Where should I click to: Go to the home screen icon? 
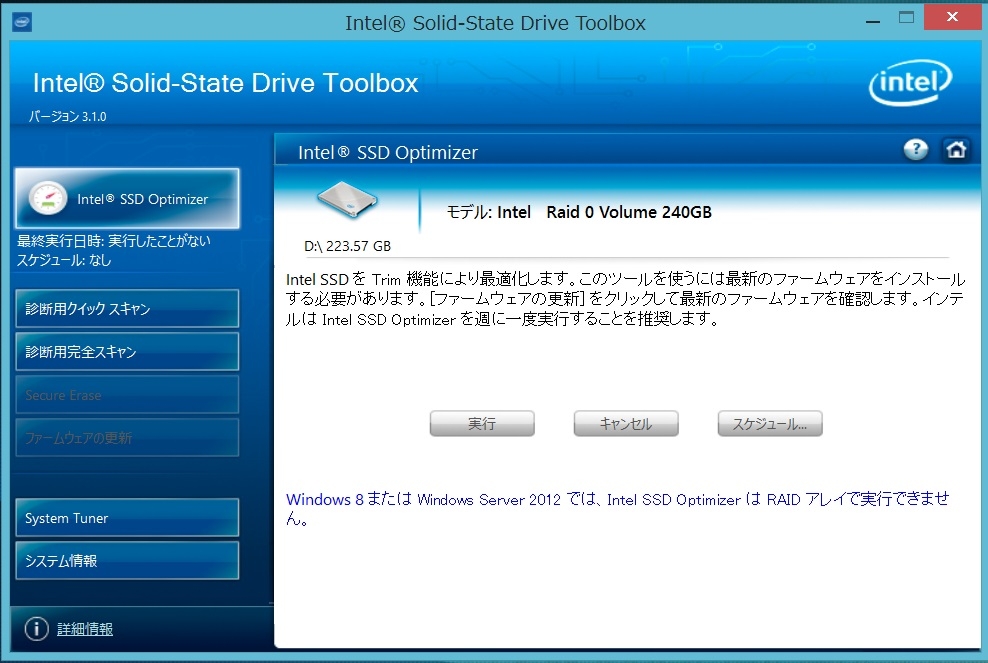point(956,149)
